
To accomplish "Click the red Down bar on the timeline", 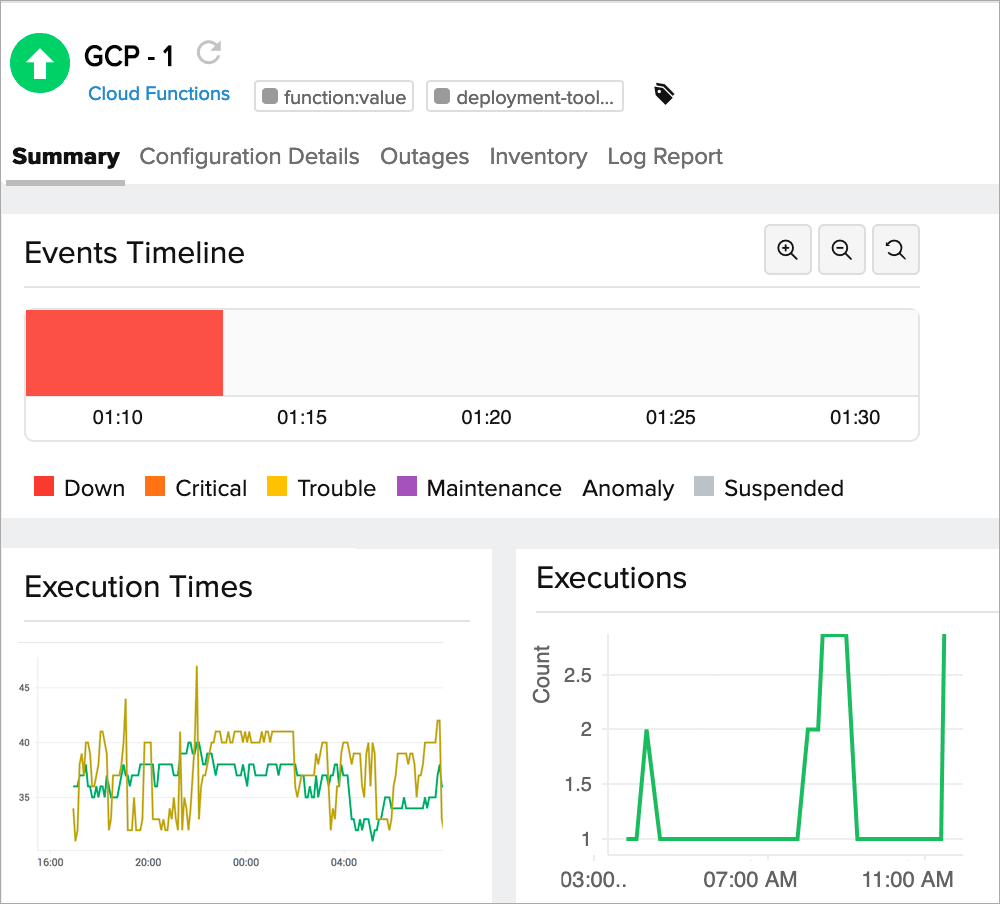I will (x=124, y=352).
